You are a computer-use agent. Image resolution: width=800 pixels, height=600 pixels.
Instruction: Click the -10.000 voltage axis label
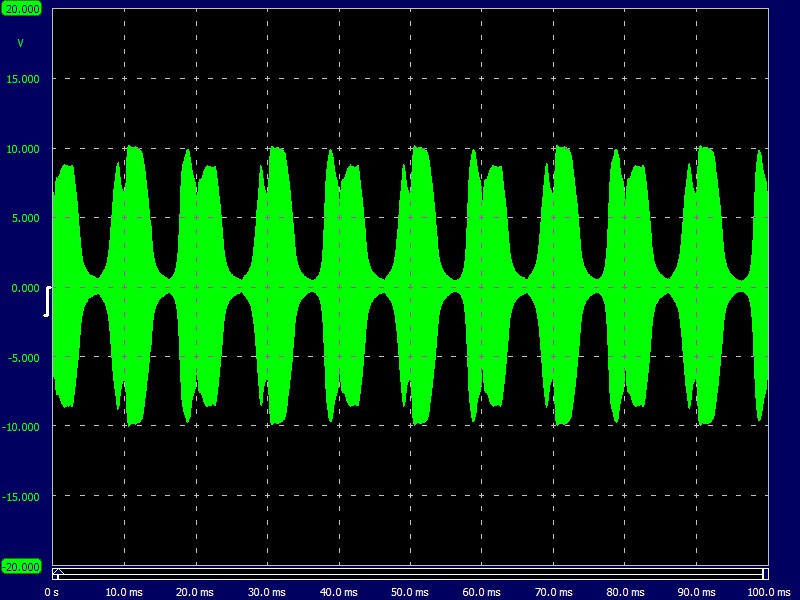click(21, 427)
